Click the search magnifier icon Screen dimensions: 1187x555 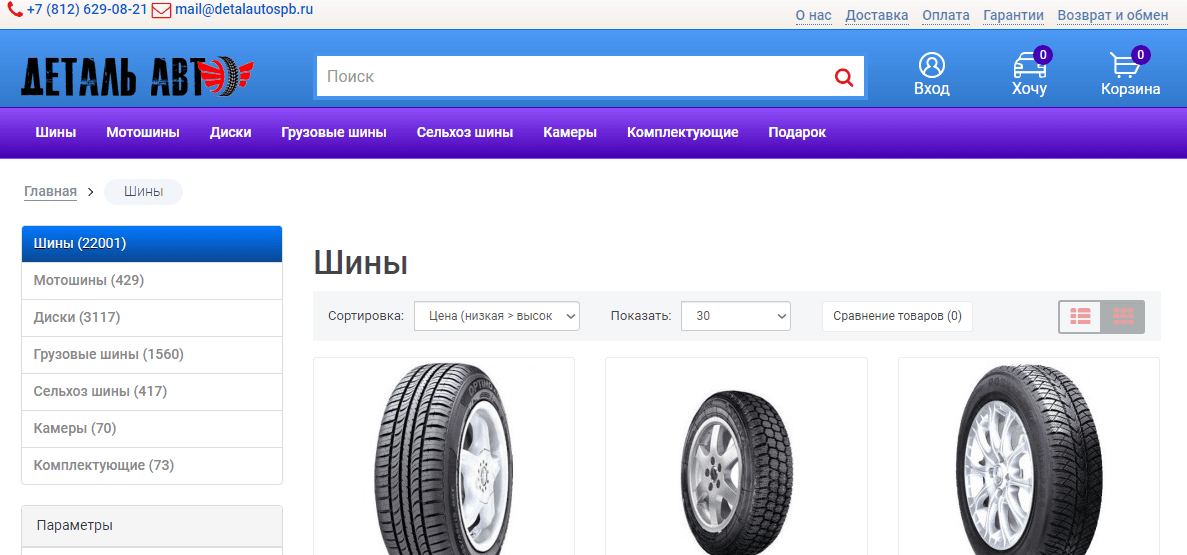point(844,77)
